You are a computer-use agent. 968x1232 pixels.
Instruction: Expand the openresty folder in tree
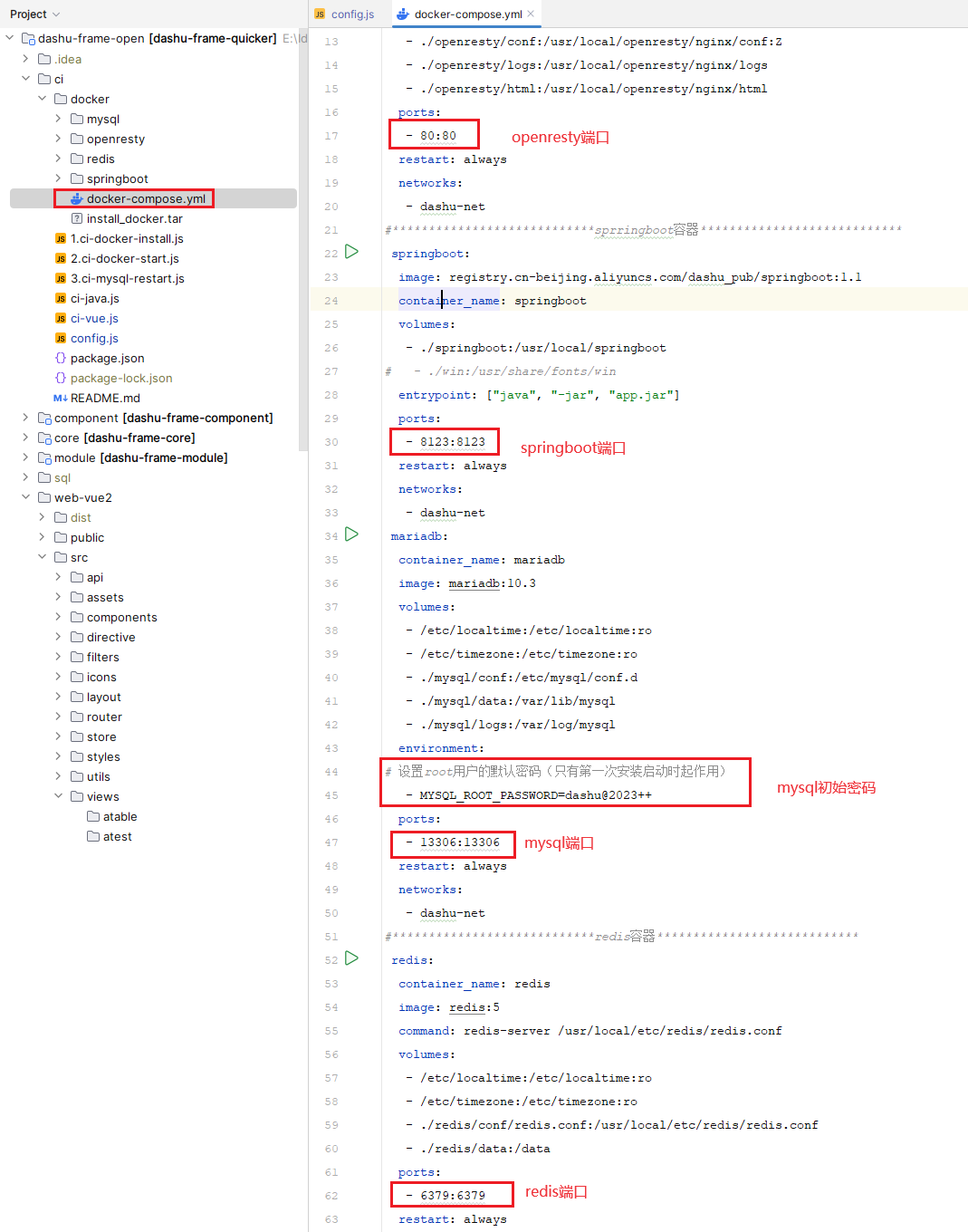[x=58, y=139]
